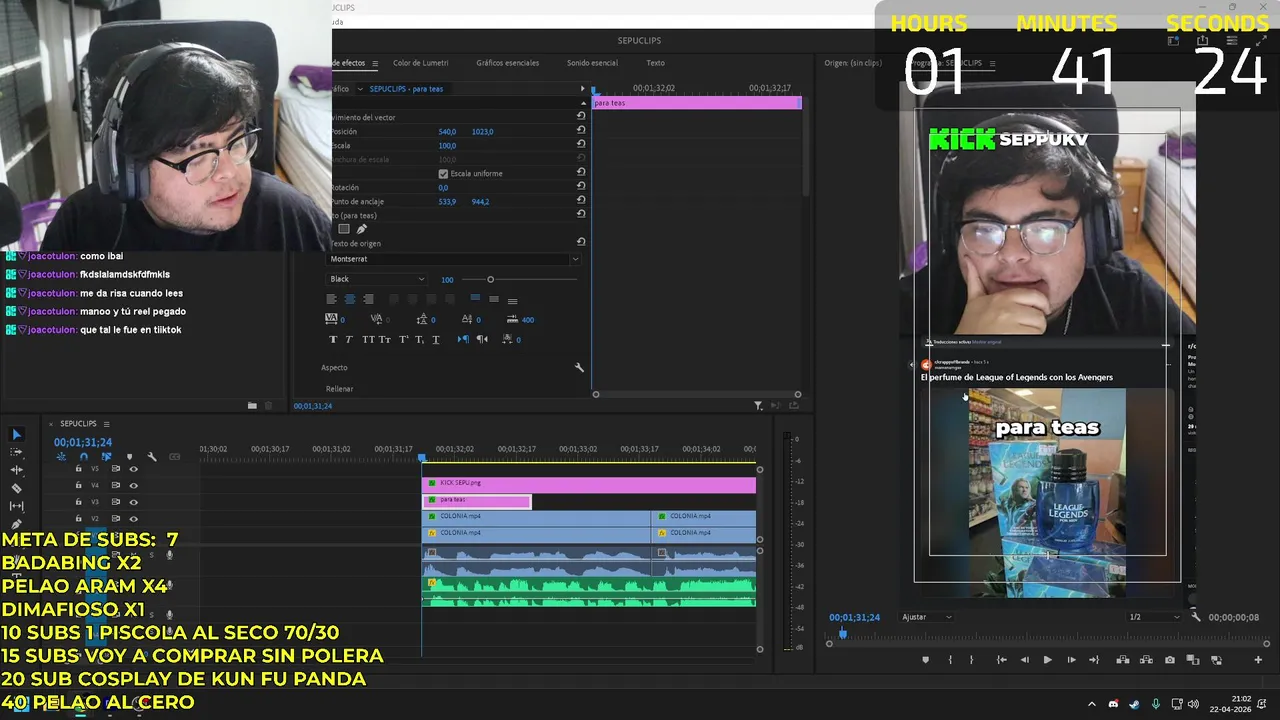Click the Lift button in program monitor
This screenshot has height=720, width=1280.
pos(1123,660)
